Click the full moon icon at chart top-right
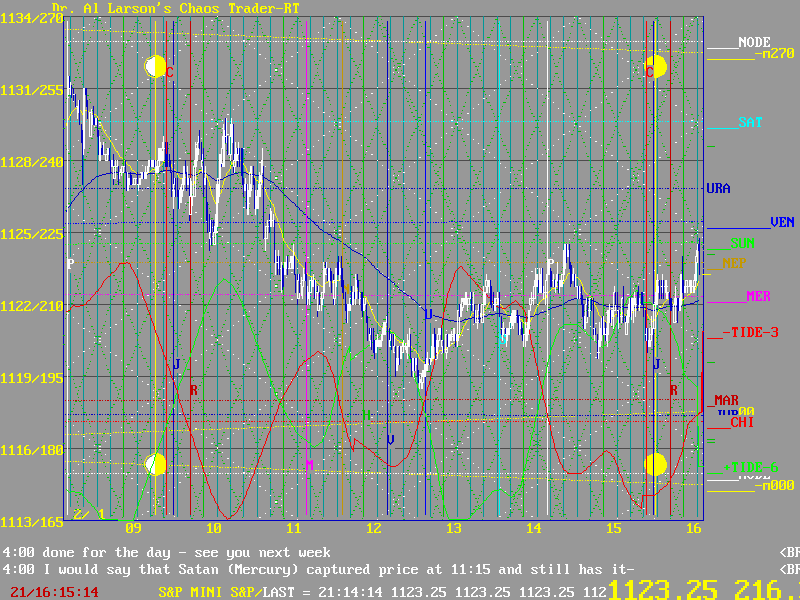The width and height of the screenshot is (800, 600). pyautogui.click(x=655, y=67)
